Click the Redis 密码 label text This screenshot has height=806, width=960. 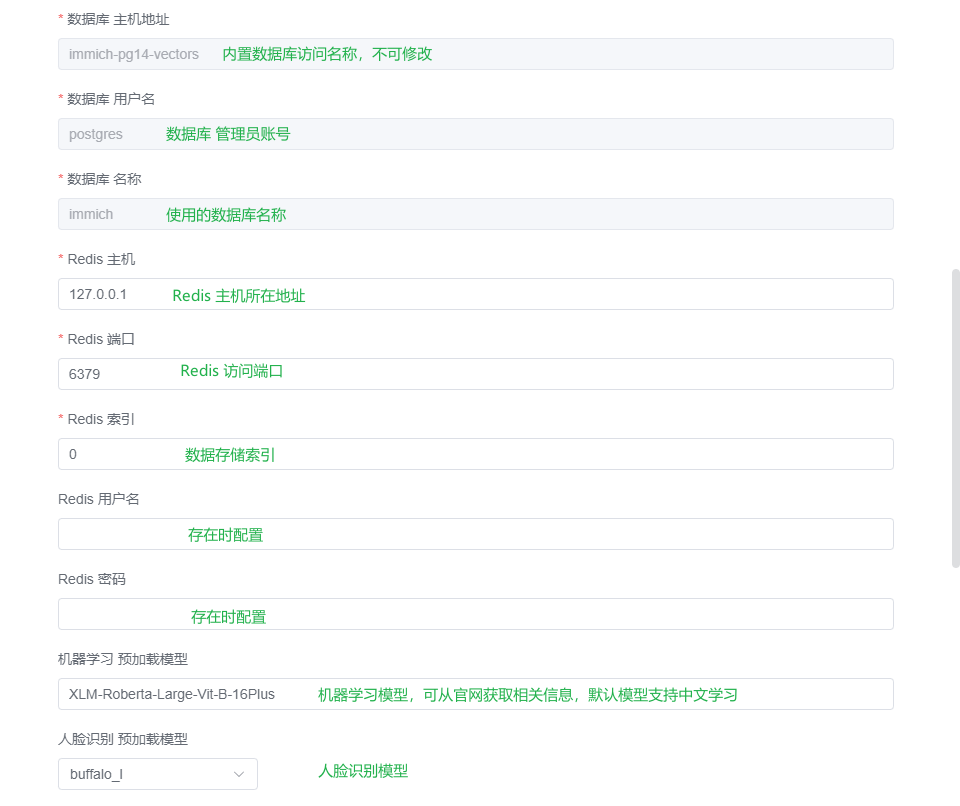point(92,579)
